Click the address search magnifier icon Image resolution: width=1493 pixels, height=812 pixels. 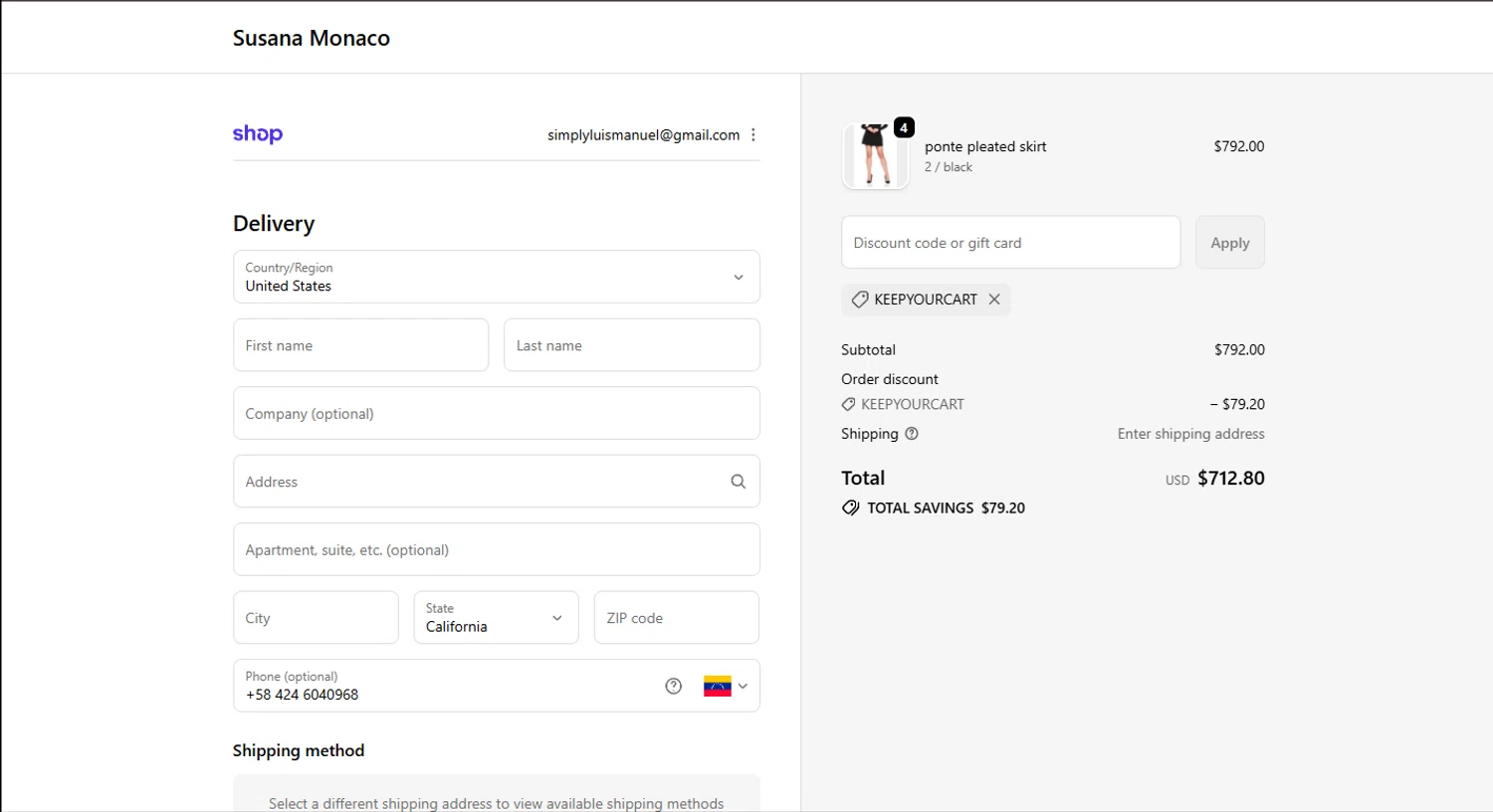point(739,482)
